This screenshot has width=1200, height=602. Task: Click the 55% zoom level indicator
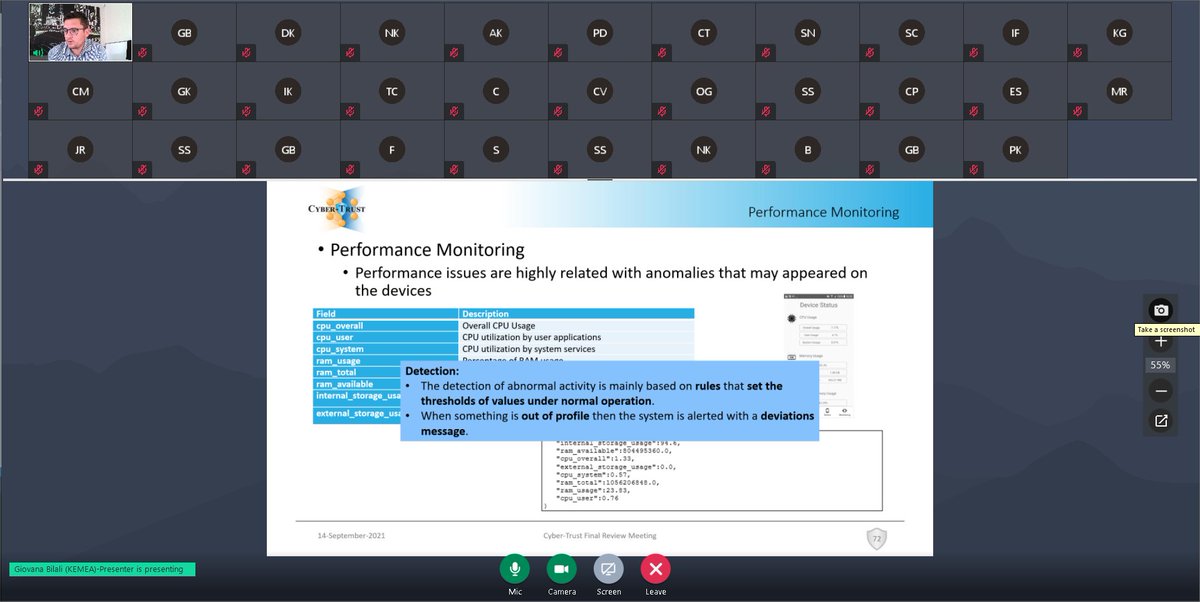click(1160, 364)
